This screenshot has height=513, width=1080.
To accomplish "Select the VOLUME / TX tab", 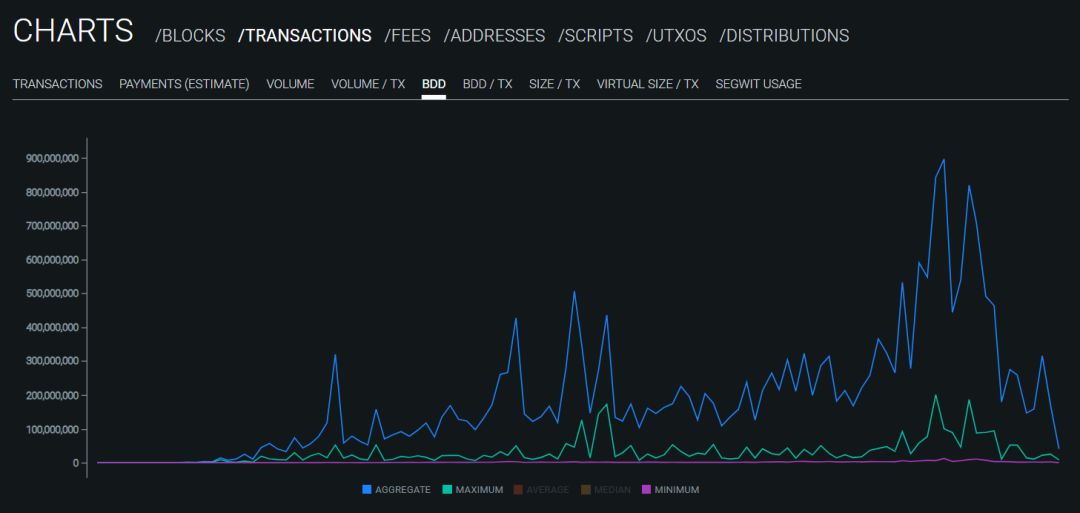I will pyautogui.click(x=368, y=84).
